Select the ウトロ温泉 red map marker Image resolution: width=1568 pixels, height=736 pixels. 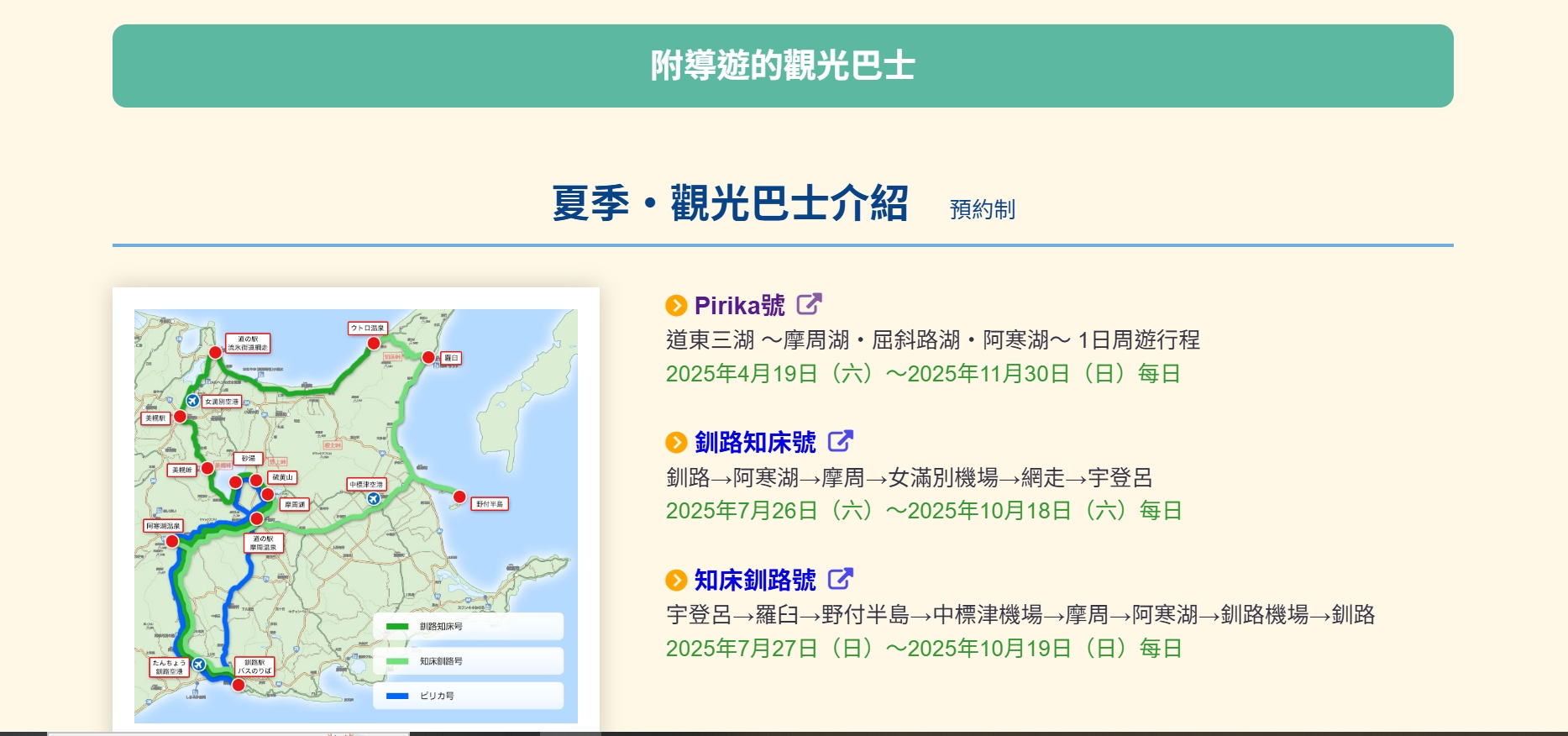point(374,343)
